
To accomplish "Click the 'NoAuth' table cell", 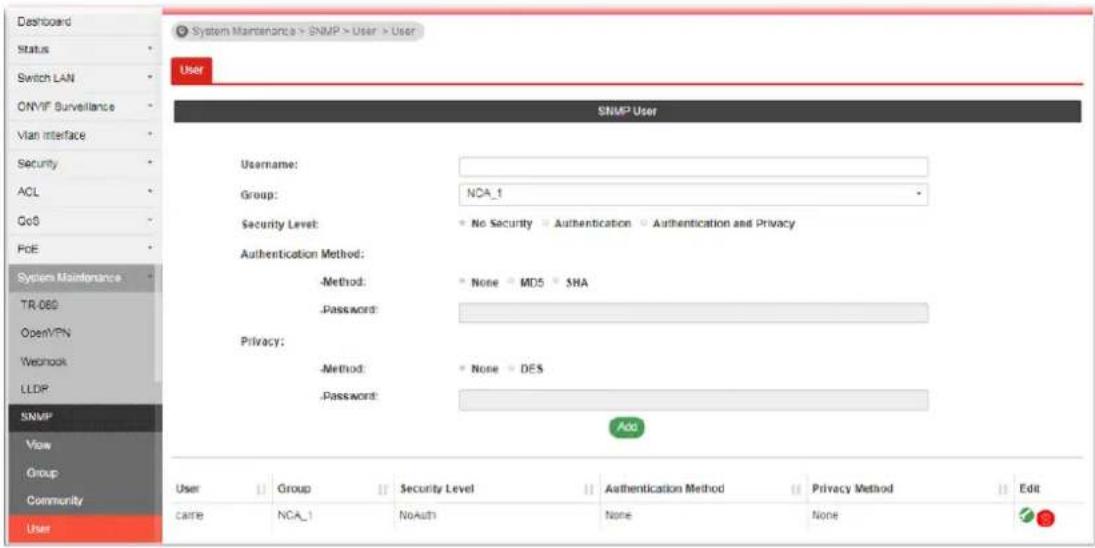I will pyautogui.click(x=418, y=516).
